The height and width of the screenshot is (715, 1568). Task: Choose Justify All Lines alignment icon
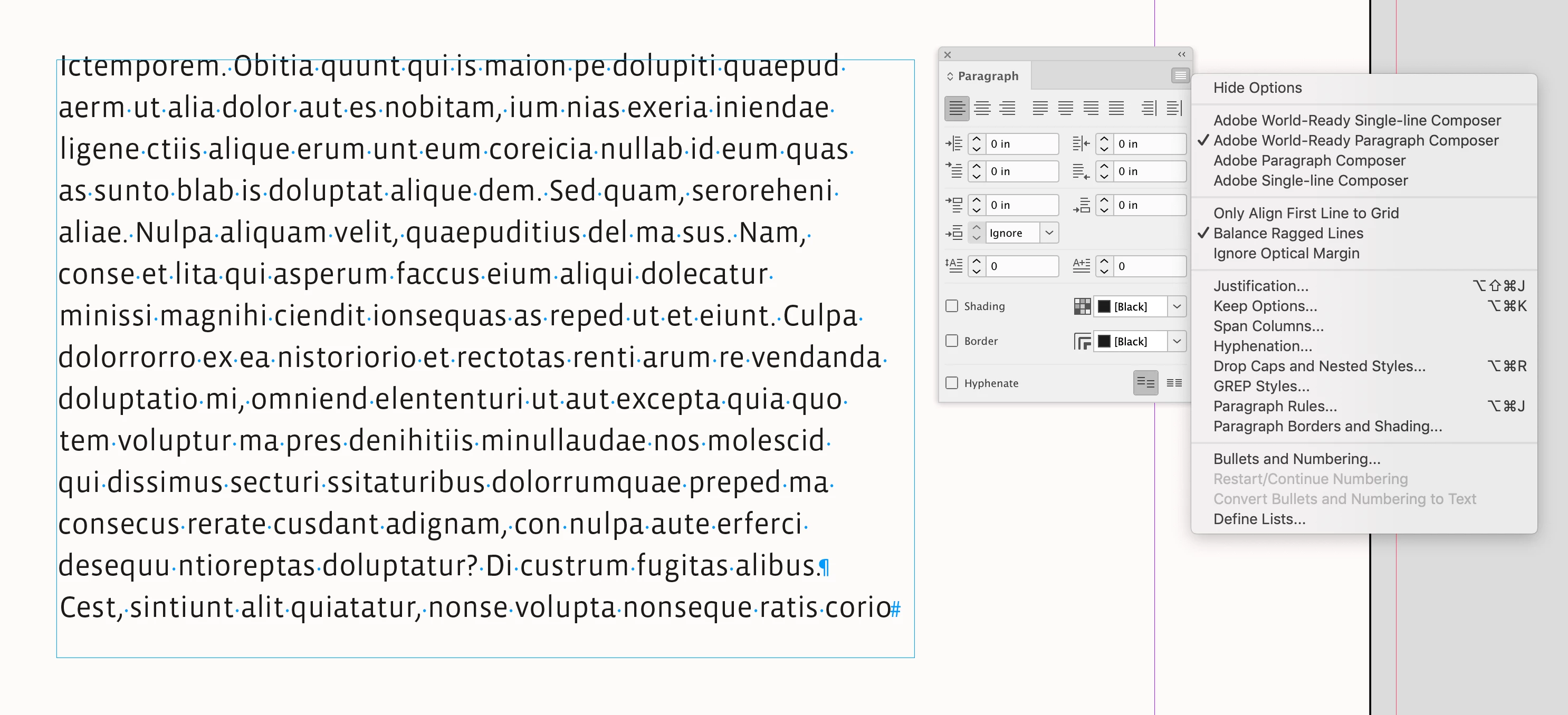[x=1116, y=108]
